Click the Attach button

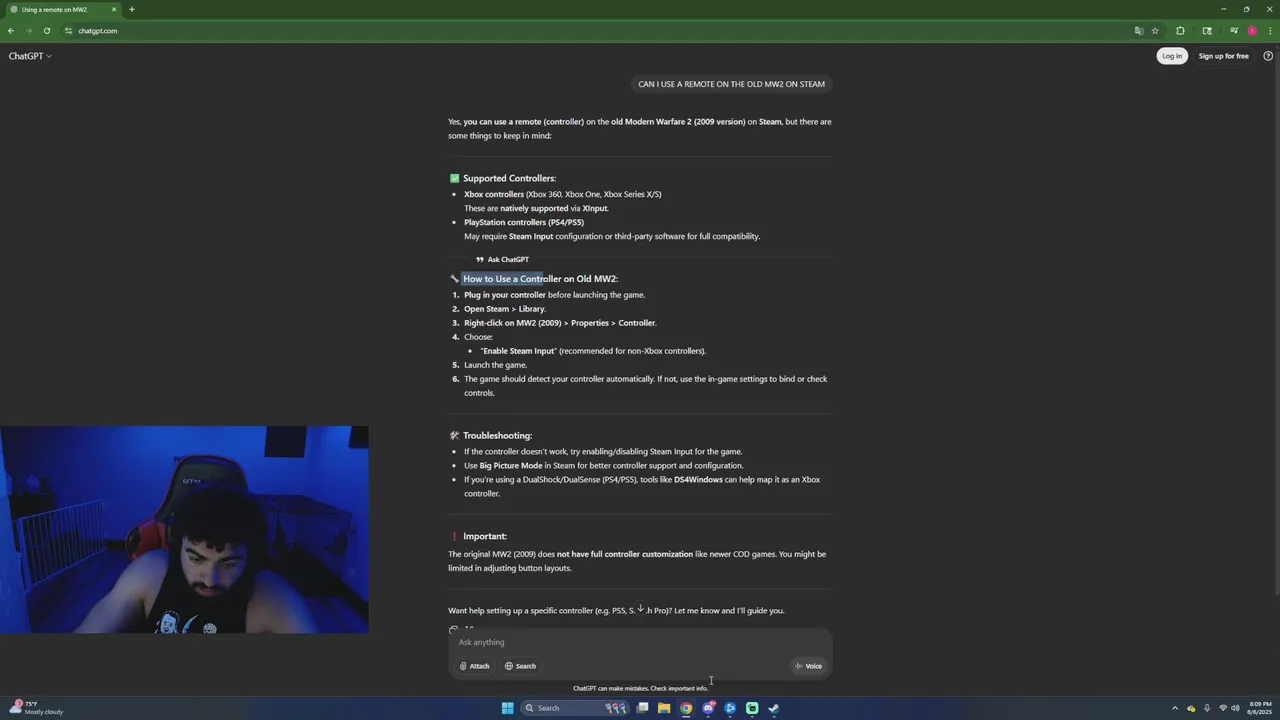(x=475, y=666)
